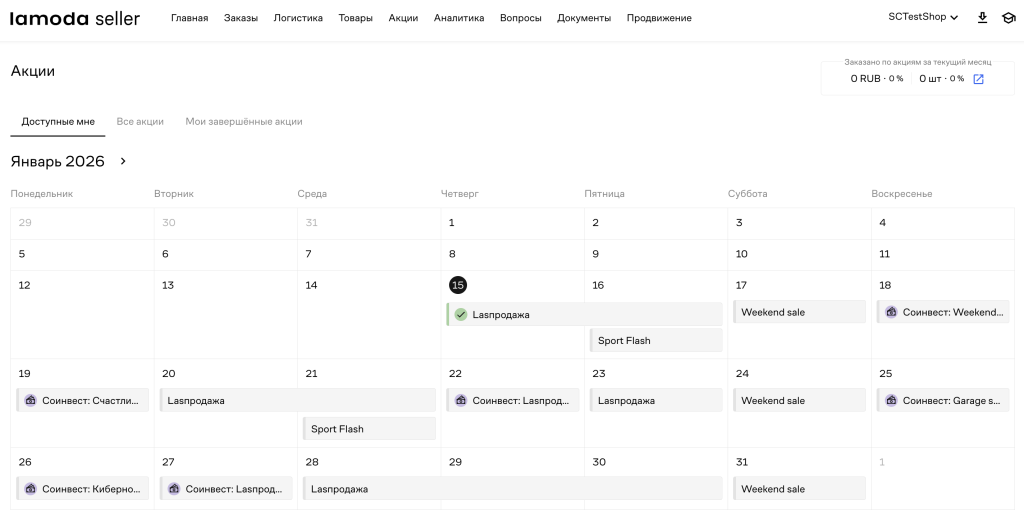
Task: Click the Соинвест icon on January 19
Action: pos(30,401)
